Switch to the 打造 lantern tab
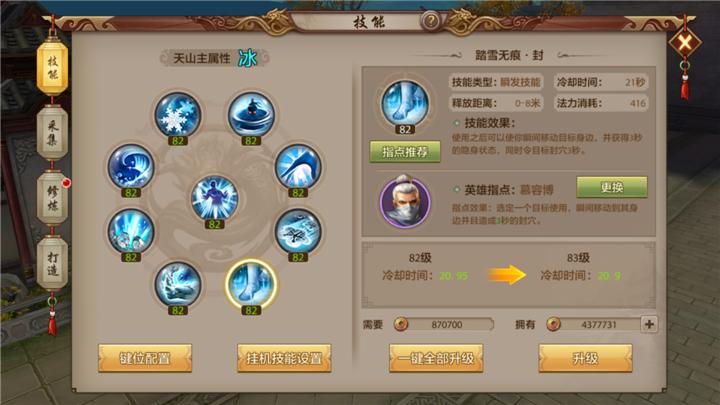The image size is (720, 405). coord(52,263)
